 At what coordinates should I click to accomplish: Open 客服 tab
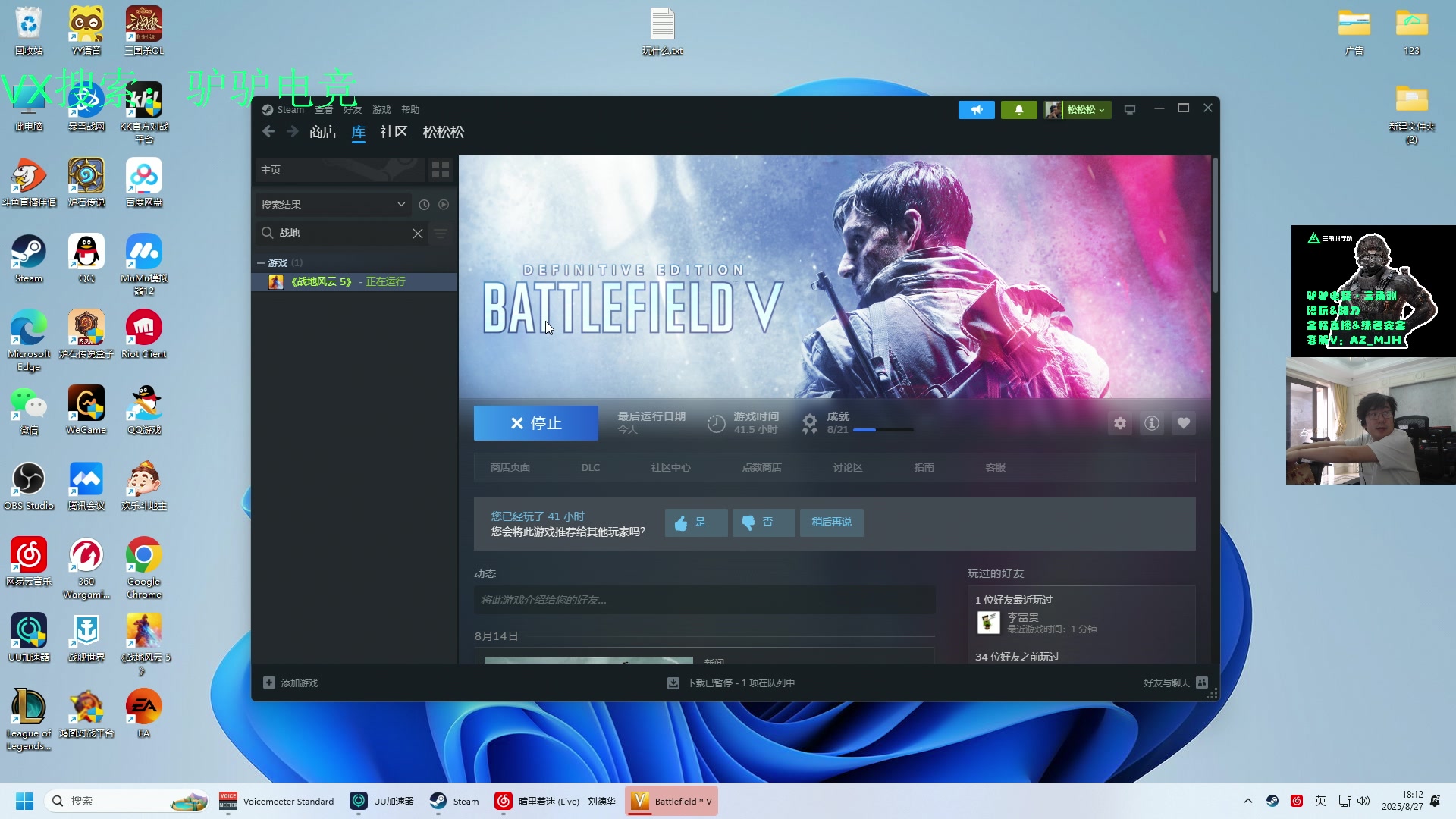(x=996, y=468)
